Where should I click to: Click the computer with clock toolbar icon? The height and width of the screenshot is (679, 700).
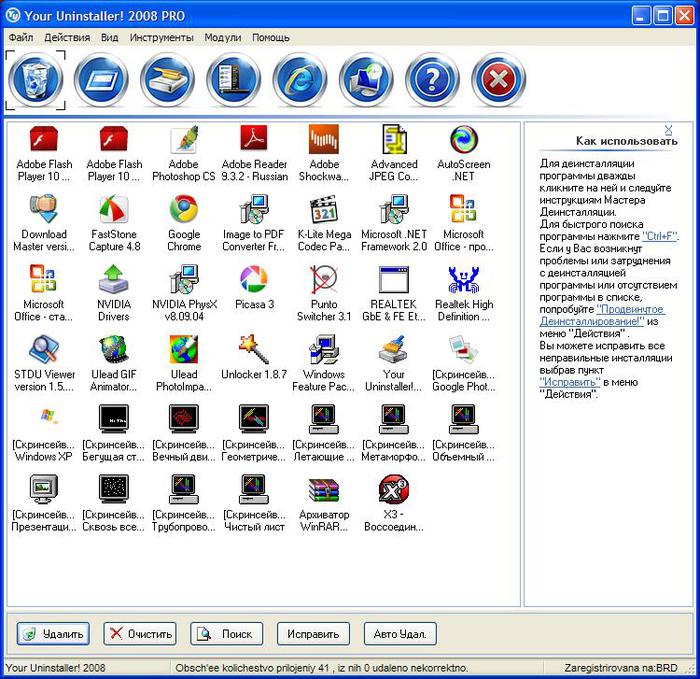point(366,80)
